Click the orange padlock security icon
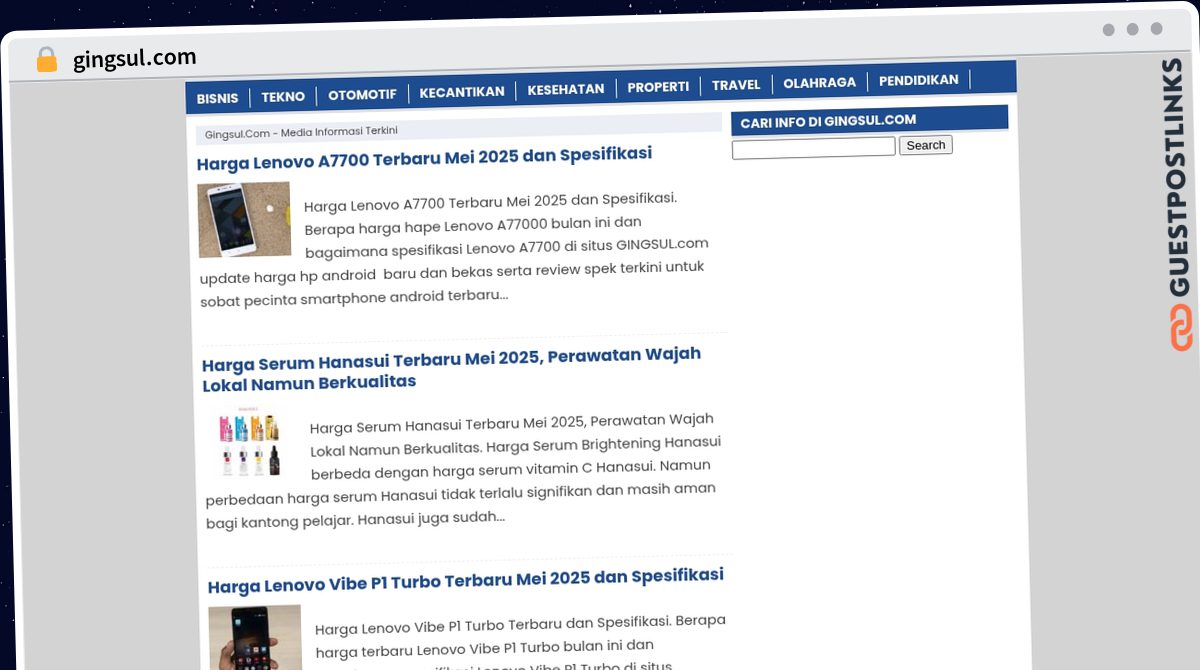The image size is (1200, 670). 47,59
